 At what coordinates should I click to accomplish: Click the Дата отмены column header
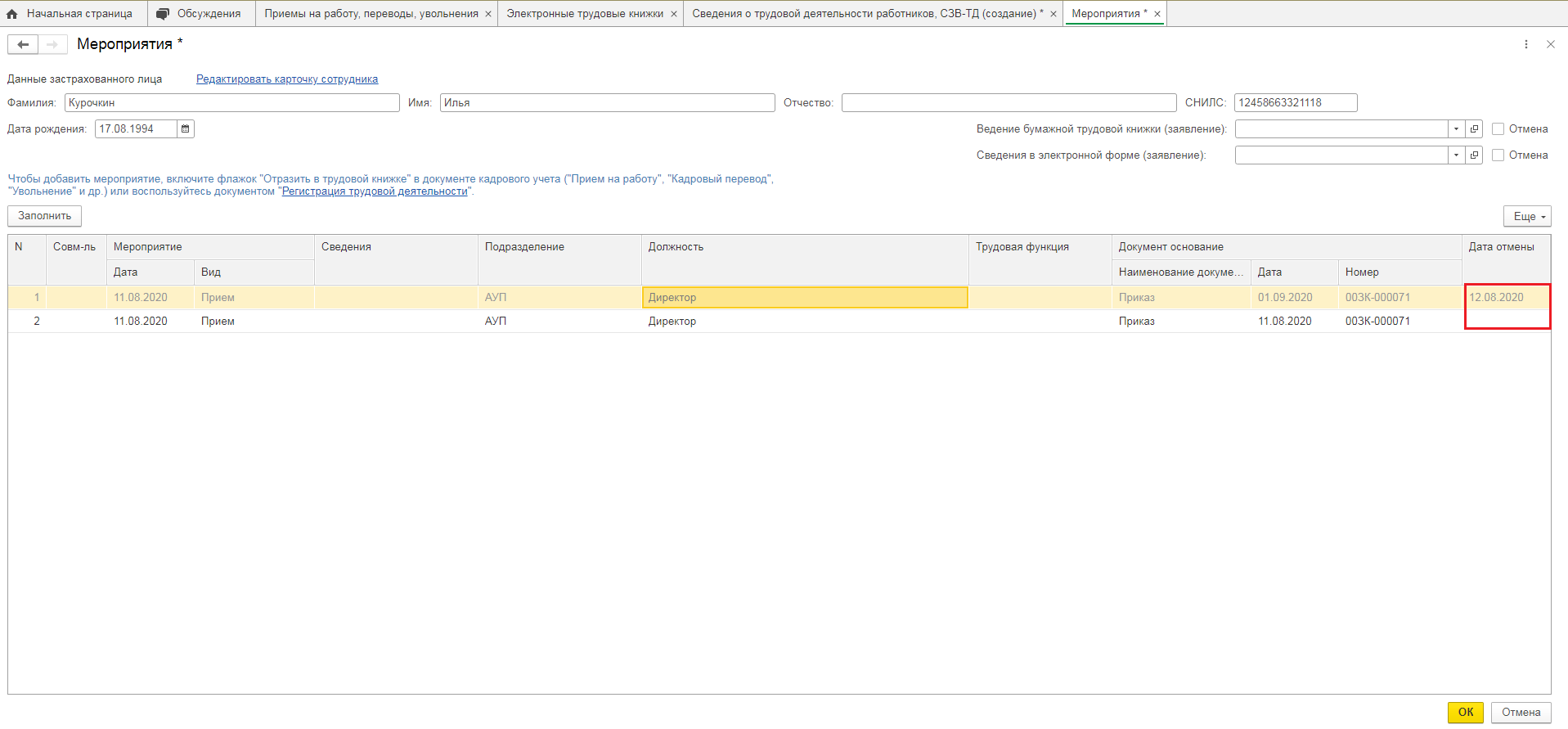(x=1506, y=259)
